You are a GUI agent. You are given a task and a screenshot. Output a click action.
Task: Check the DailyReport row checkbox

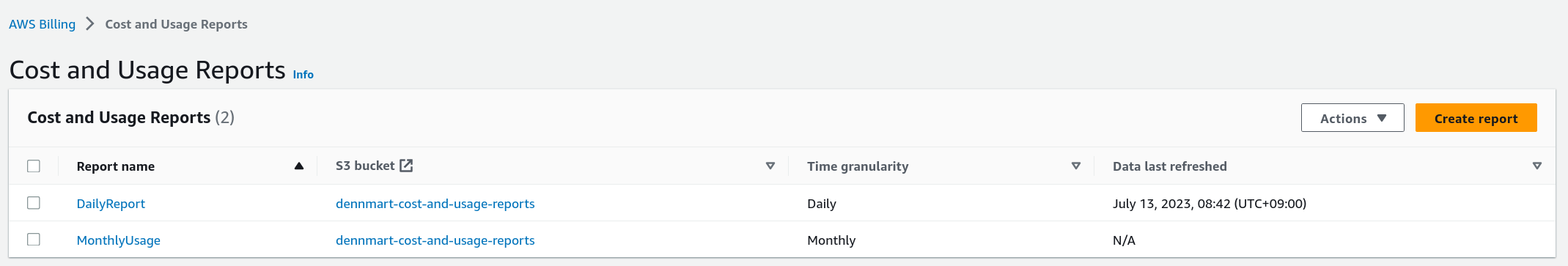(34, 203)
